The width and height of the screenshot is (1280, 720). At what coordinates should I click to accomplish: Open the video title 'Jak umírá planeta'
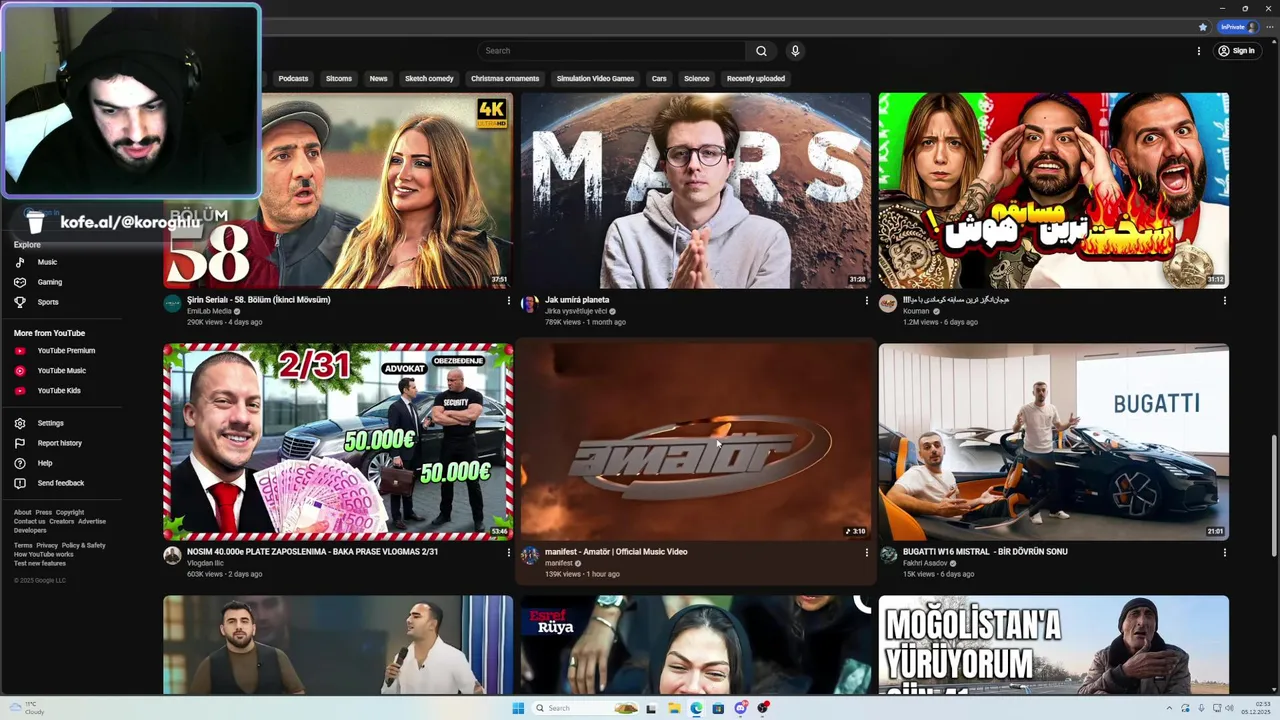[577, 300]
